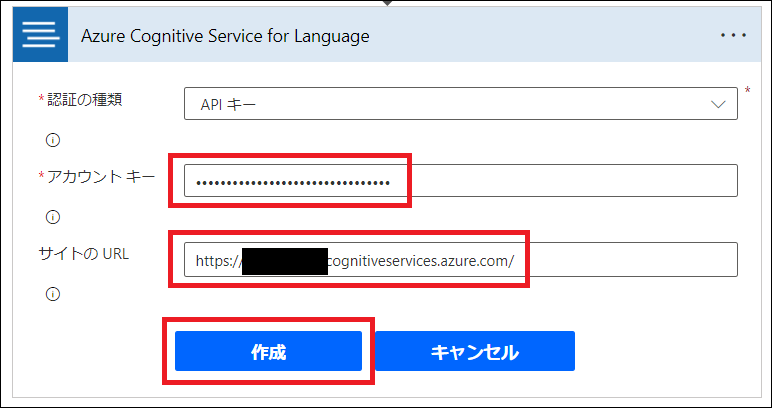The height and width of the screenshot is (408, 772).
Task: Click info icon below 認証の種類
Action: [x=53, y=140]
